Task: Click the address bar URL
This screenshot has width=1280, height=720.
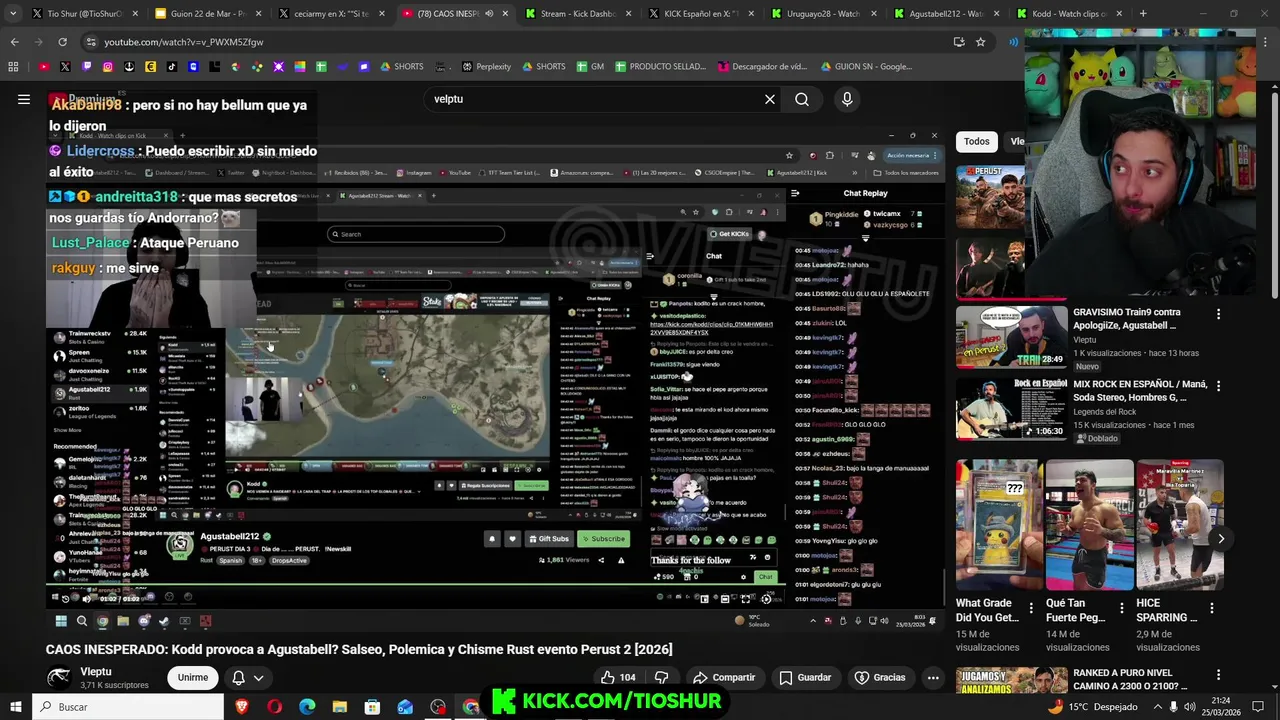Action: pos(184,42)
